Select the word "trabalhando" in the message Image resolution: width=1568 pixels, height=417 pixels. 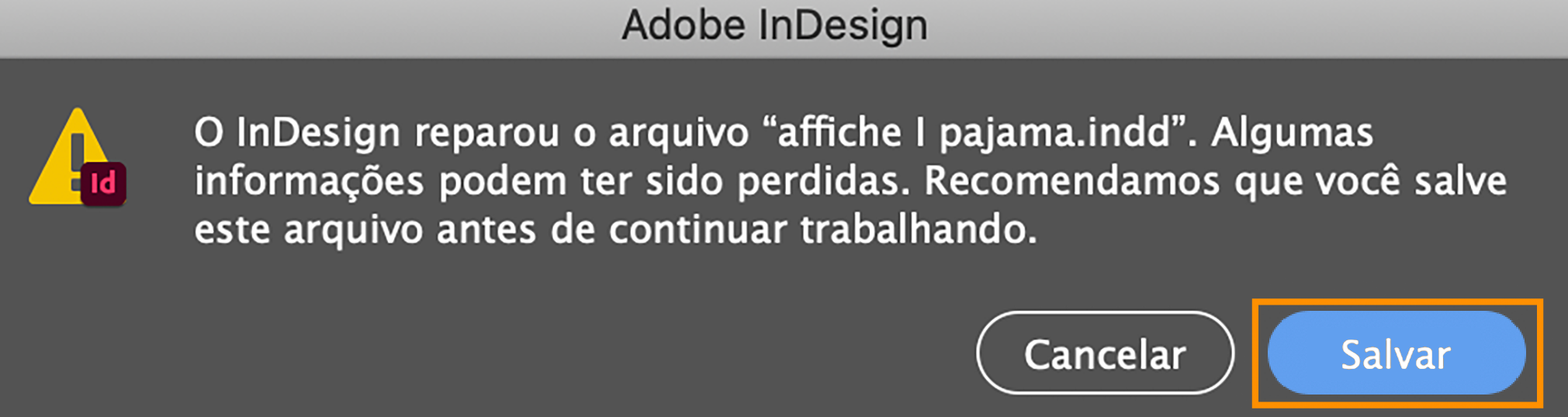(x=916, y=230)
